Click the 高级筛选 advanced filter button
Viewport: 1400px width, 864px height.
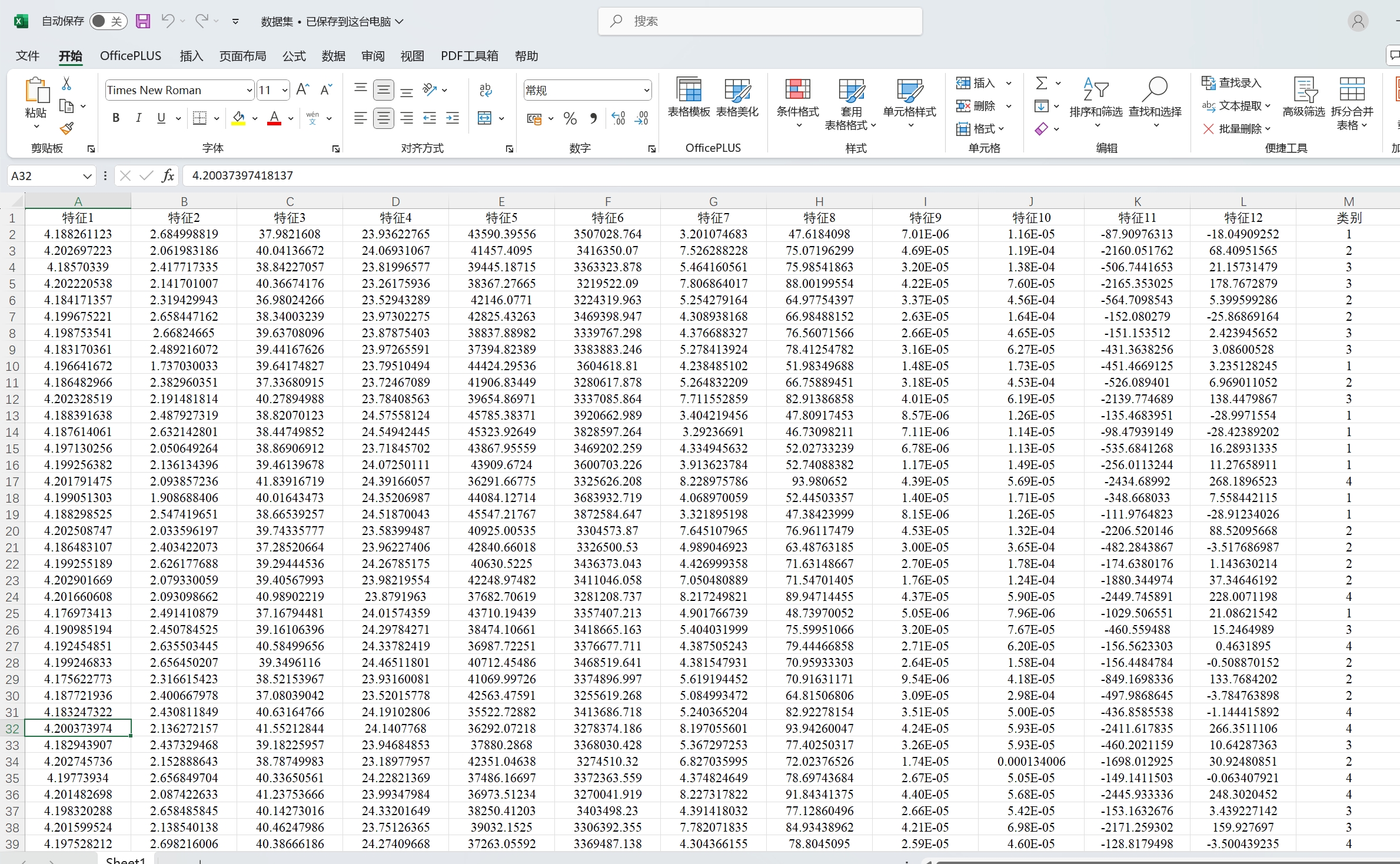tap(1304, 98)
